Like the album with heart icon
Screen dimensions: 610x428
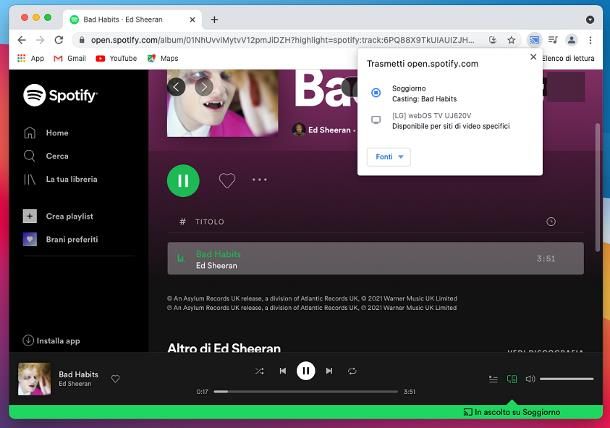[x=227, y=180]
